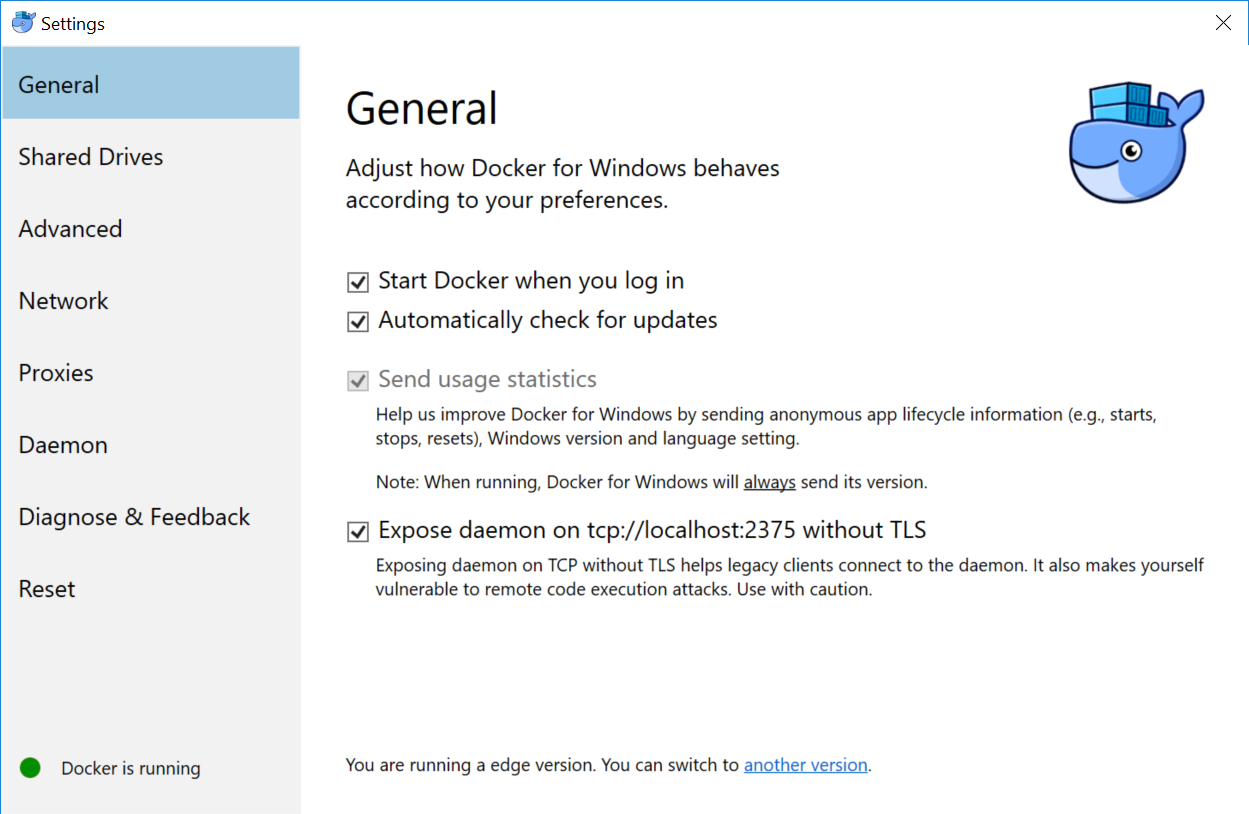Screen dimensions: 1249x814
Task: Toggle Automatically check for updates
Action: pos(357,321)
